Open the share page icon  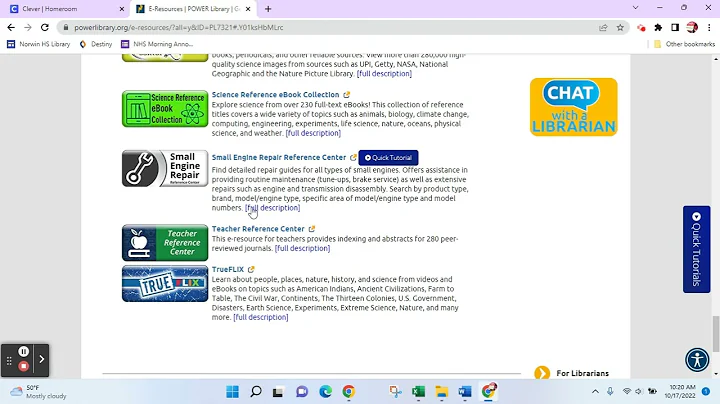coord(603,28)
